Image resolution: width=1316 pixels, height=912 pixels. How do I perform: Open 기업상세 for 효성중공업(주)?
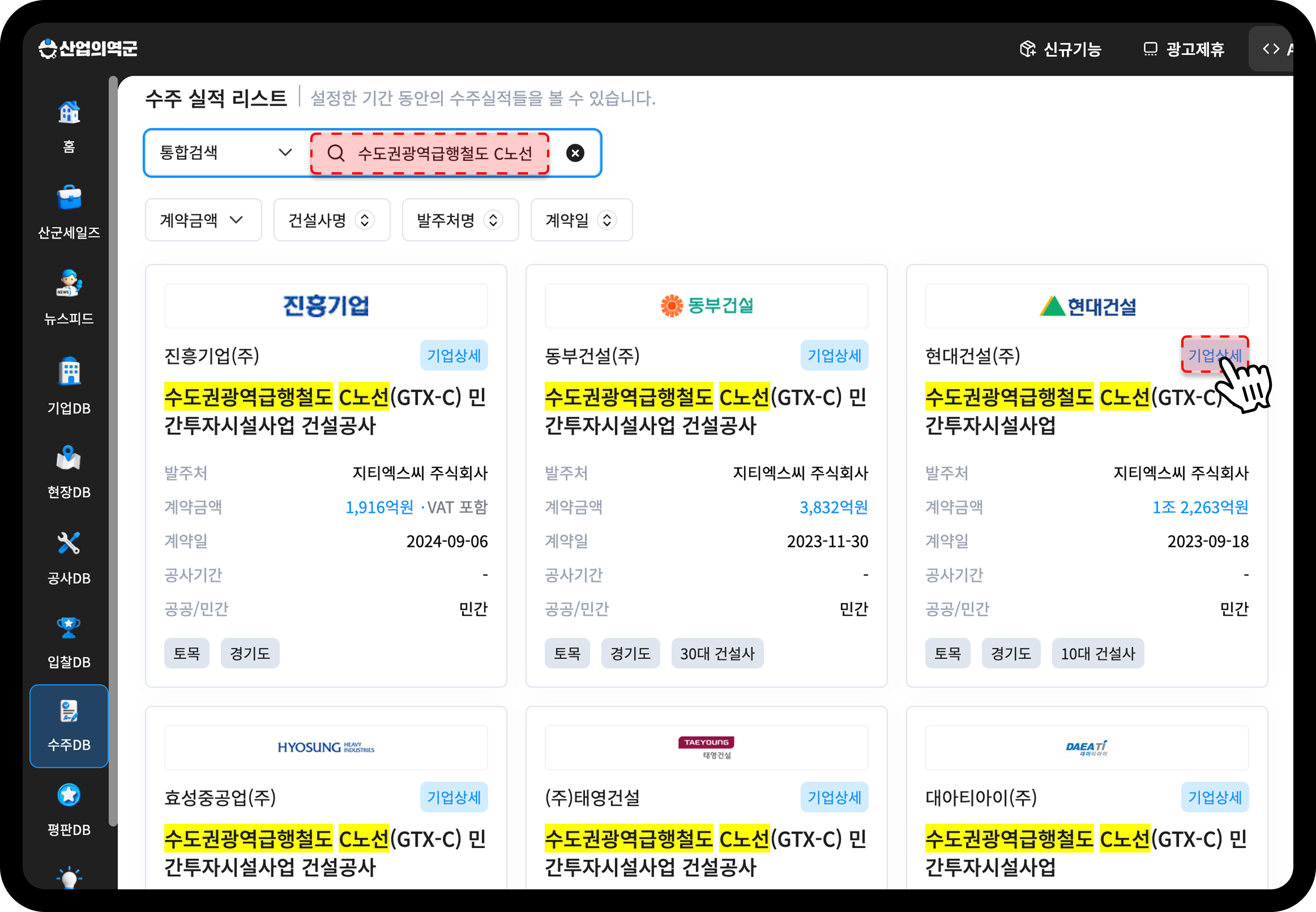(x=454, y=797)
